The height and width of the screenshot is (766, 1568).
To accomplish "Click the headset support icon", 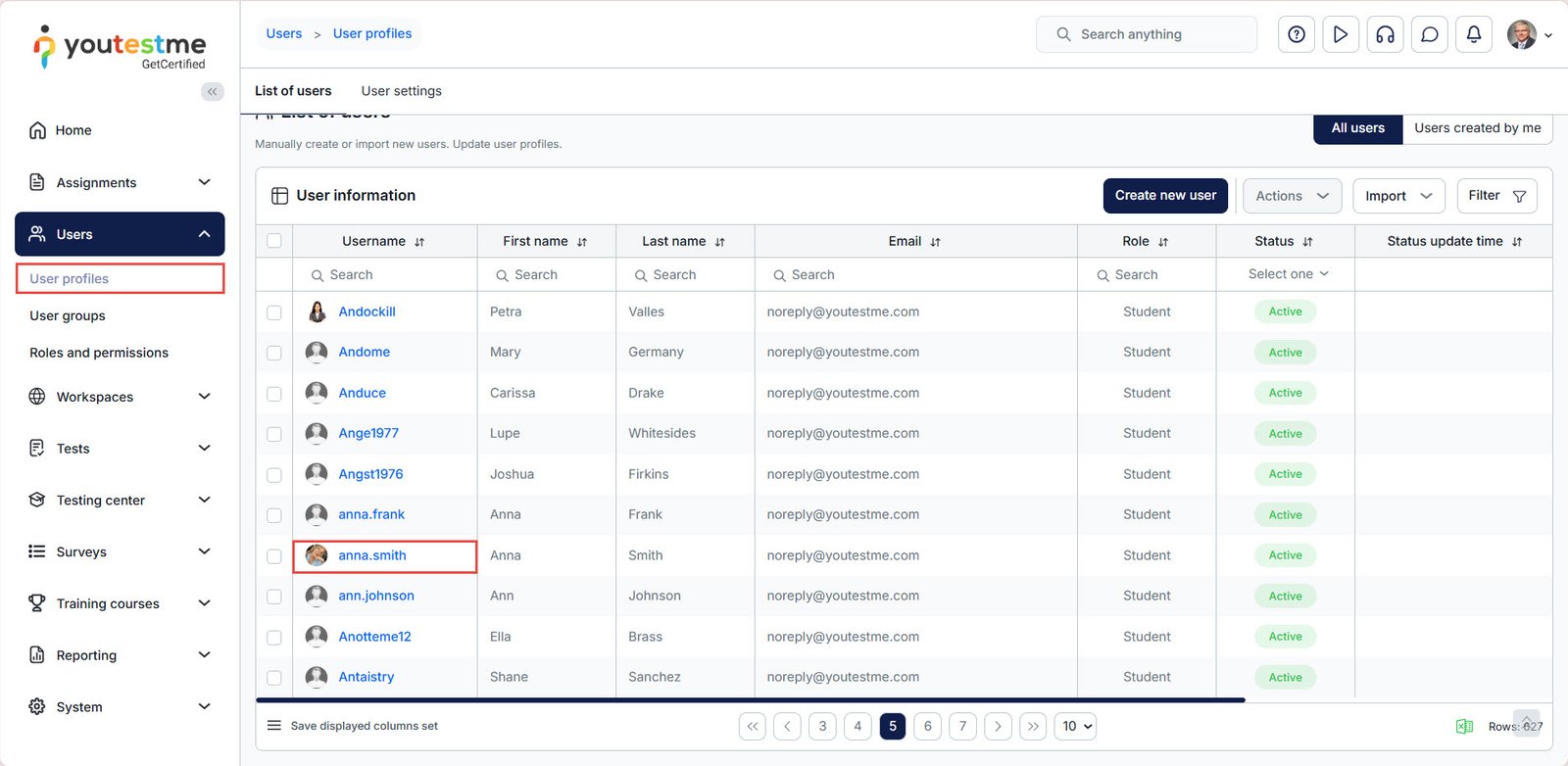I will pos(1385,34).
